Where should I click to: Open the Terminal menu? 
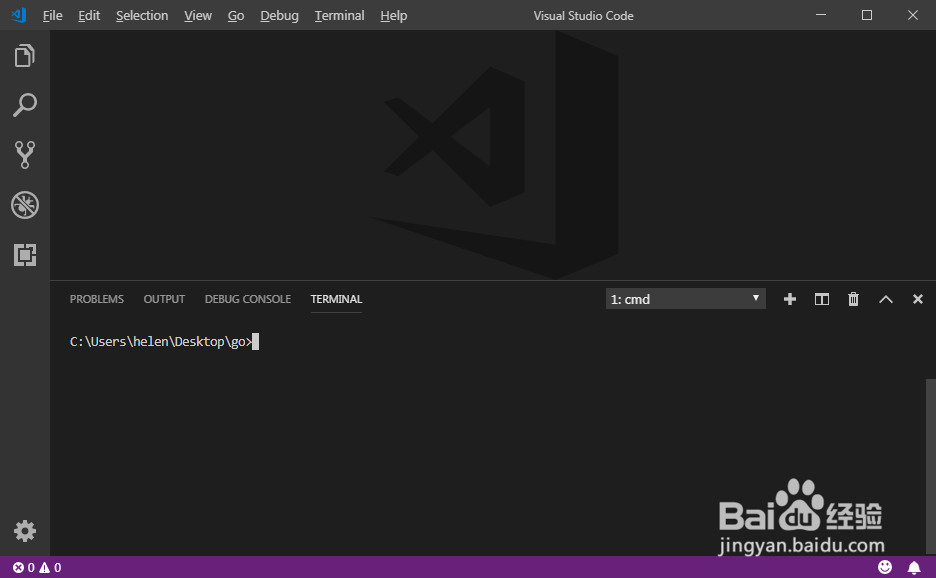340,16
